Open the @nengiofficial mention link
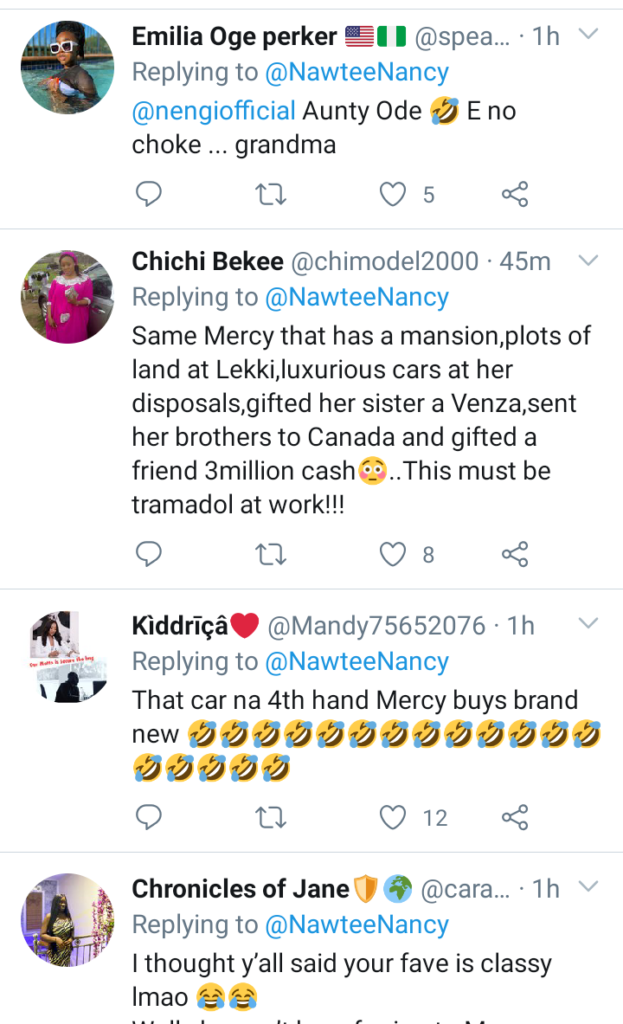This screenshot has height=1024, width=623. (213, 110)
